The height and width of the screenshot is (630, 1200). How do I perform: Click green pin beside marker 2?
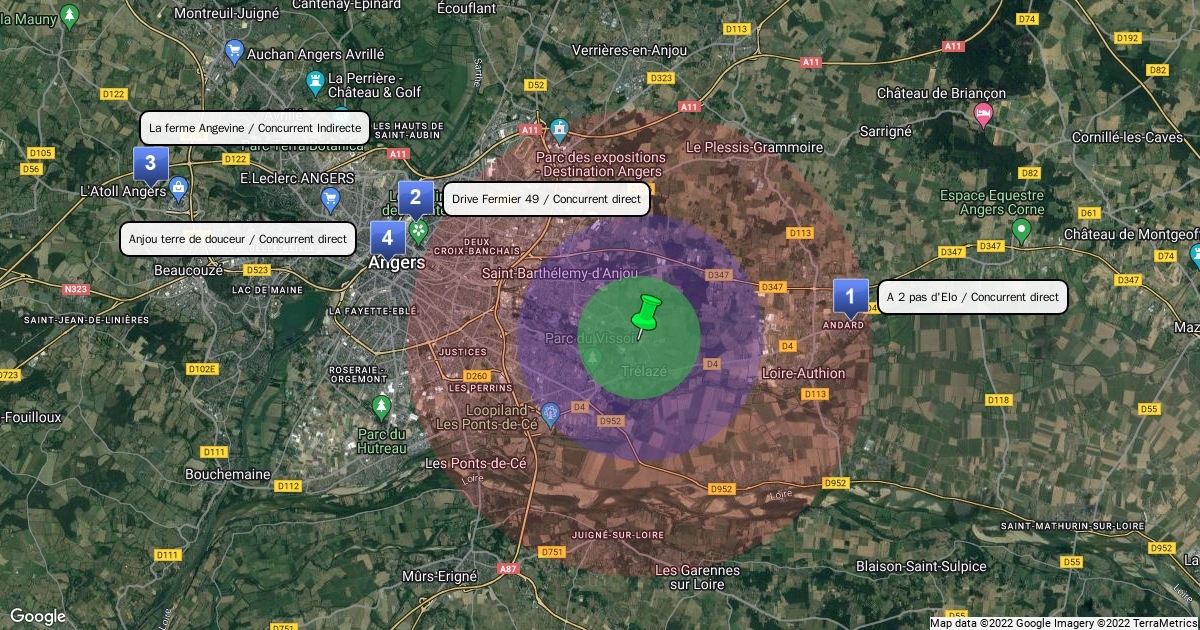point(419,232)
